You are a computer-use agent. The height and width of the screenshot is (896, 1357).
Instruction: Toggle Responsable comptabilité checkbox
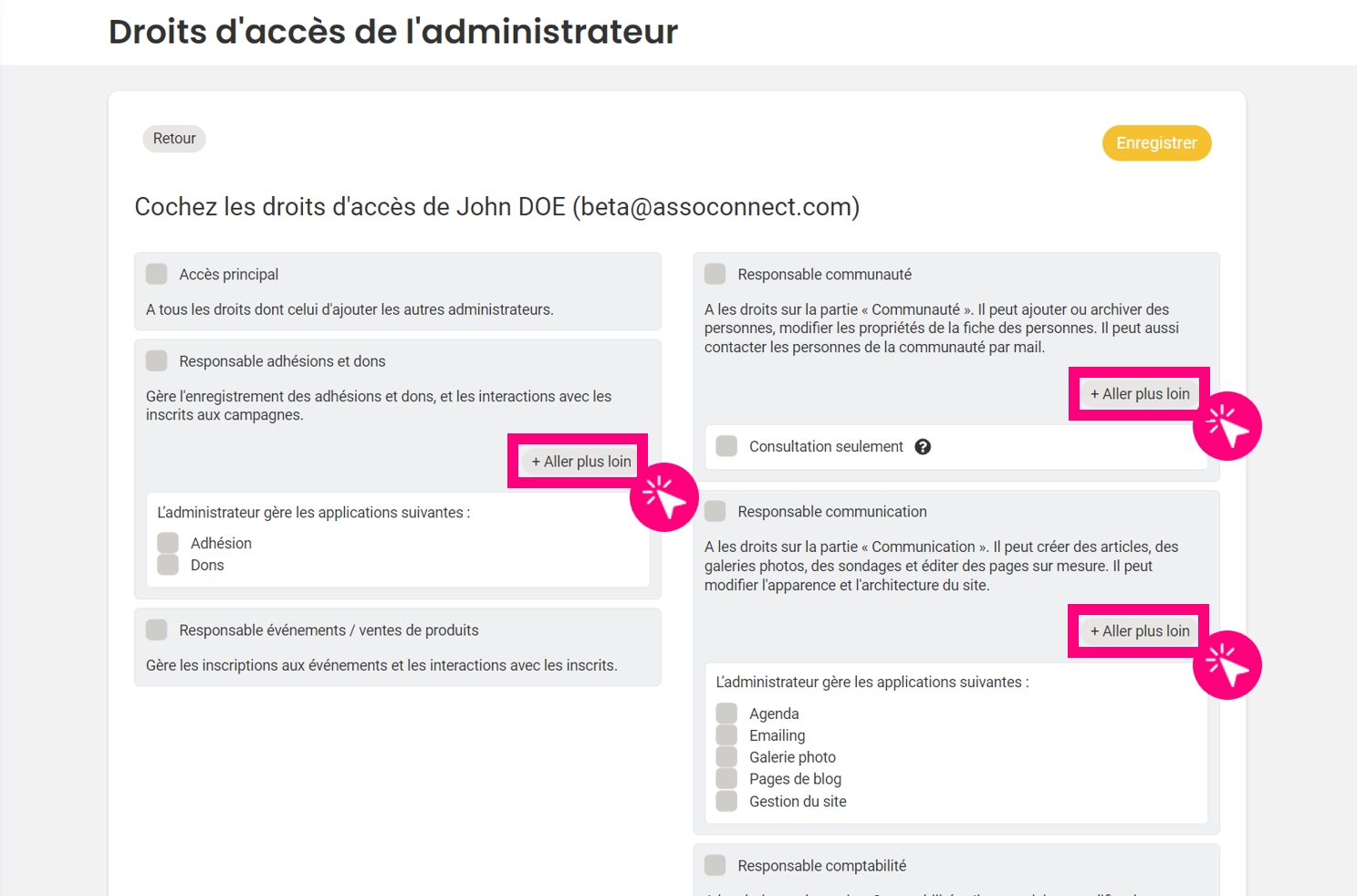pos(715,866)
